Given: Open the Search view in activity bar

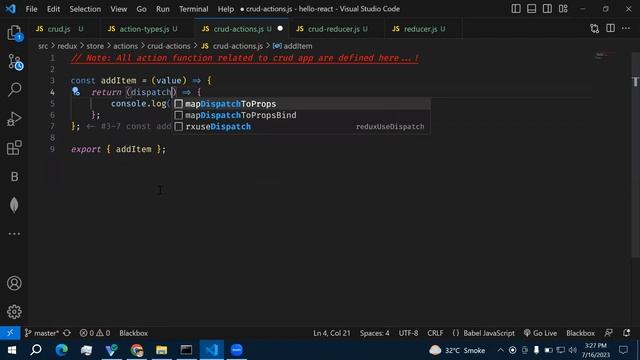Looking at the screenshot, I should pyautogui.click(x=14, y=90).
